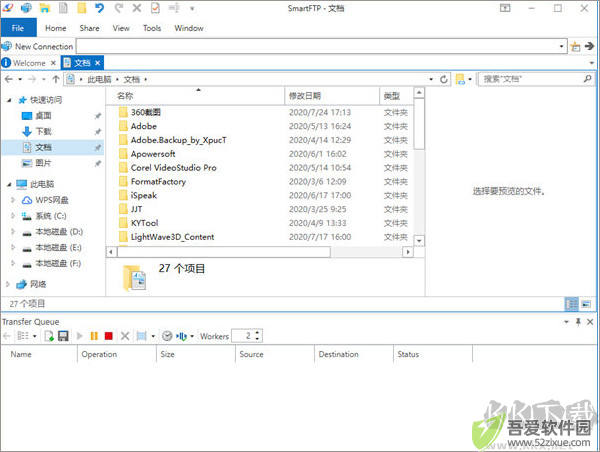Click the search 文档 field
600x452 pixels.
pyautogui.click(x=531, y=79)
